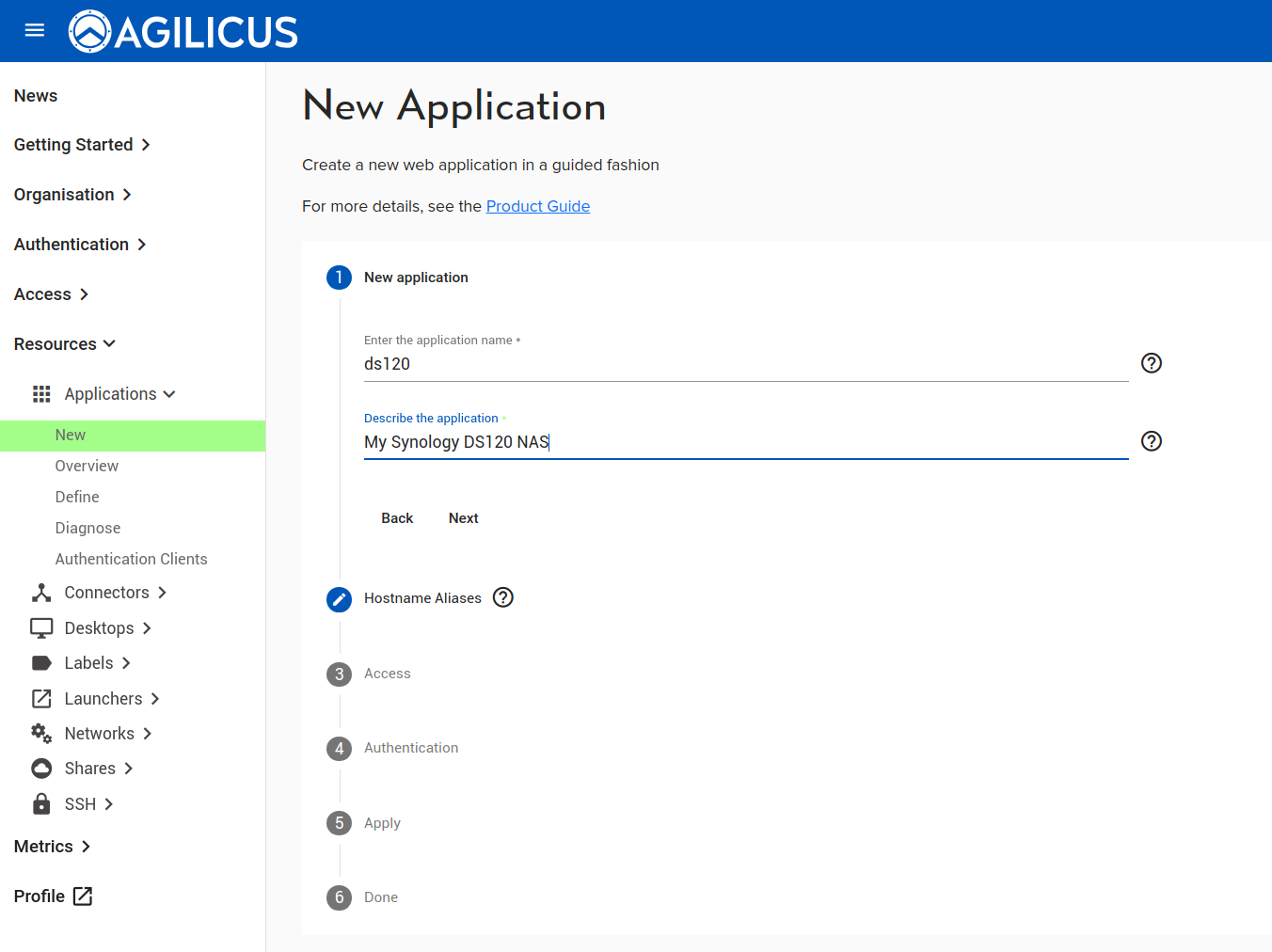
Task: Open the Desktops sidebar section
Action: click(99, 628)
